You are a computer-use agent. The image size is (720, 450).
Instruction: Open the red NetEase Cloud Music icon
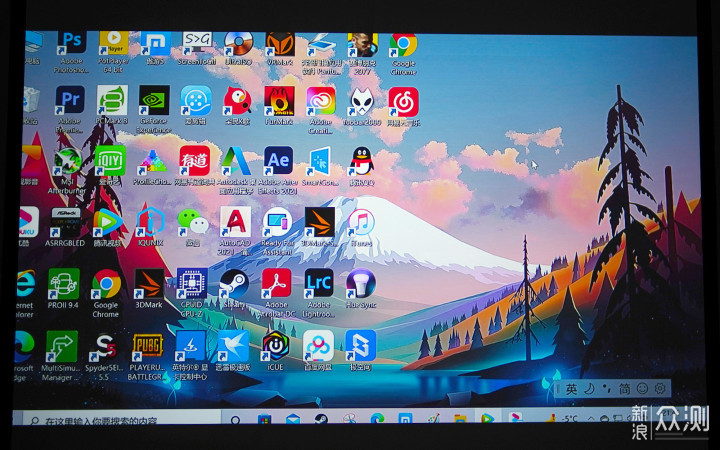[404, 102]
